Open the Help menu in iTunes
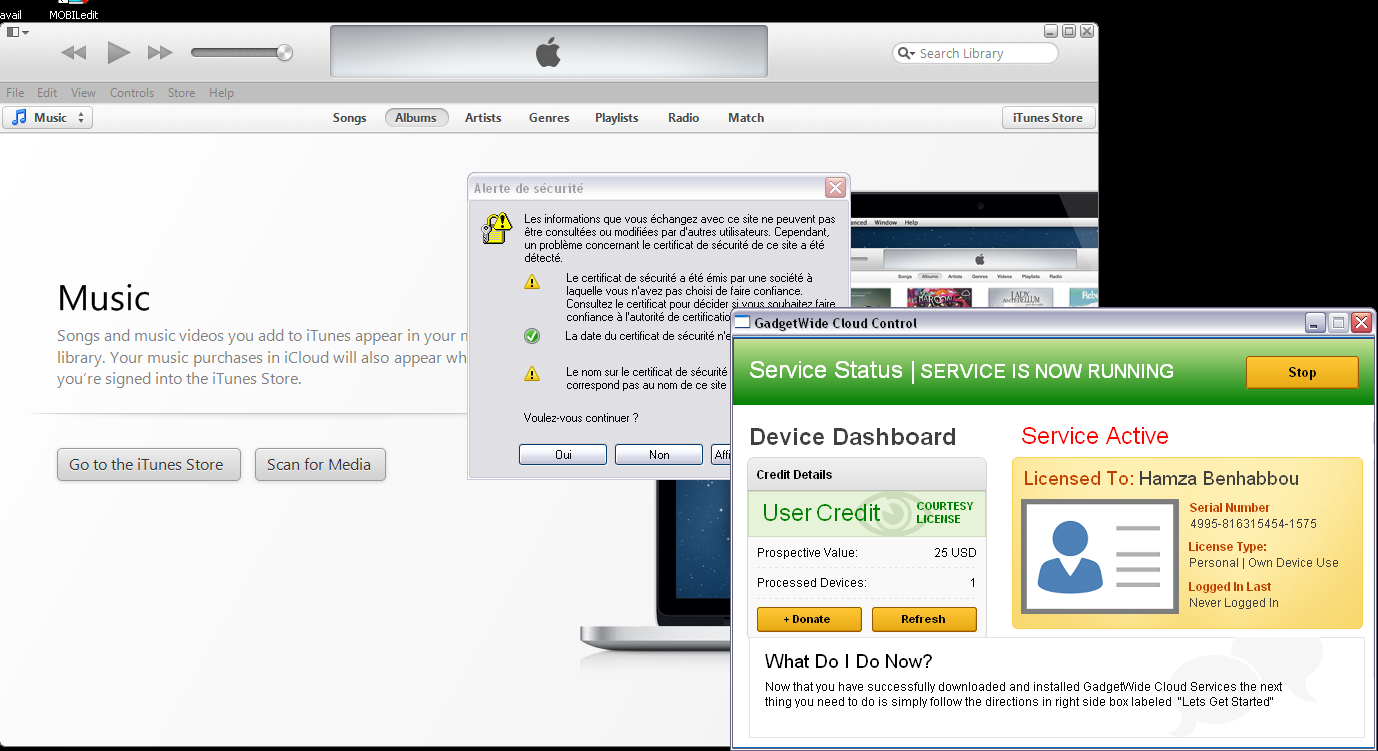 coord(221,93)
